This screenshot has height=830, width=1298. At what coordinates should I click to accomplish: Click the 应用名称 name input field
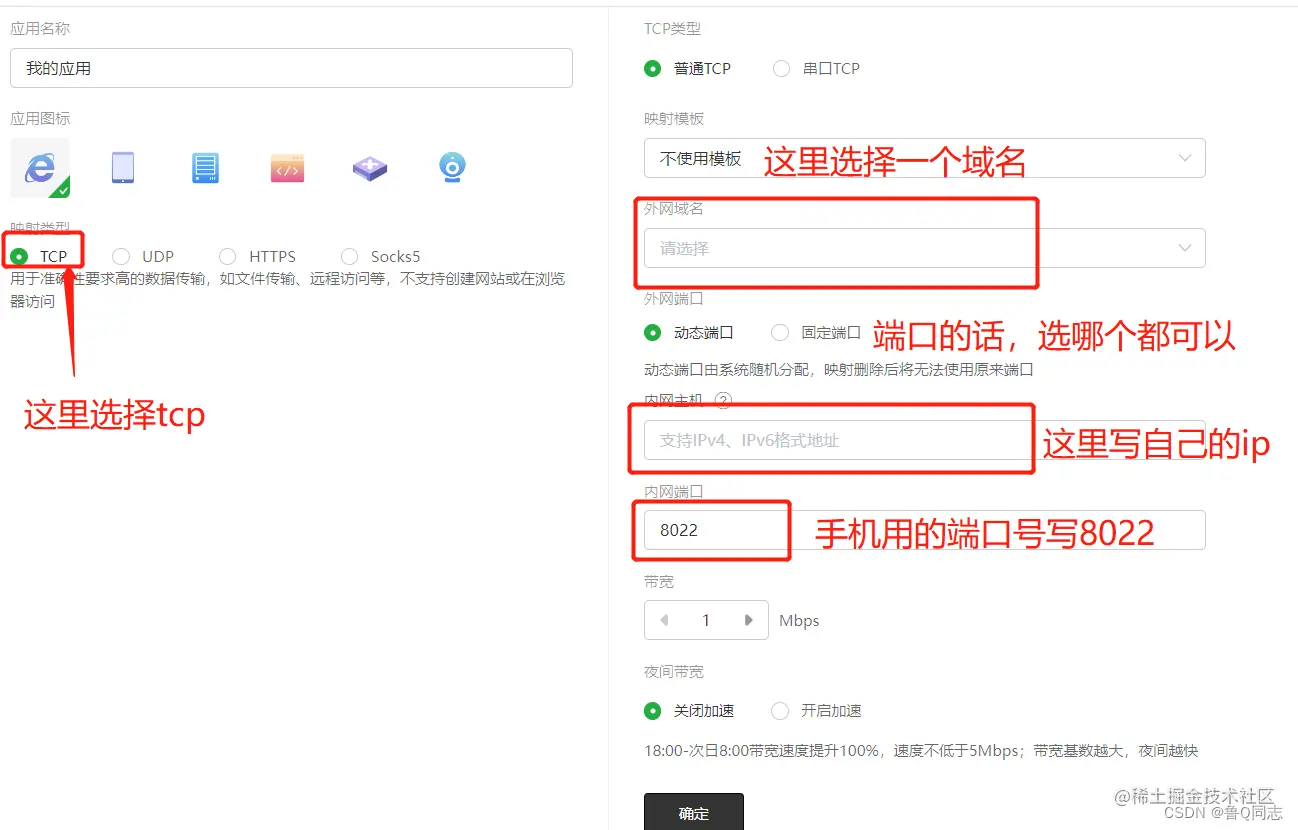[290, 68]
